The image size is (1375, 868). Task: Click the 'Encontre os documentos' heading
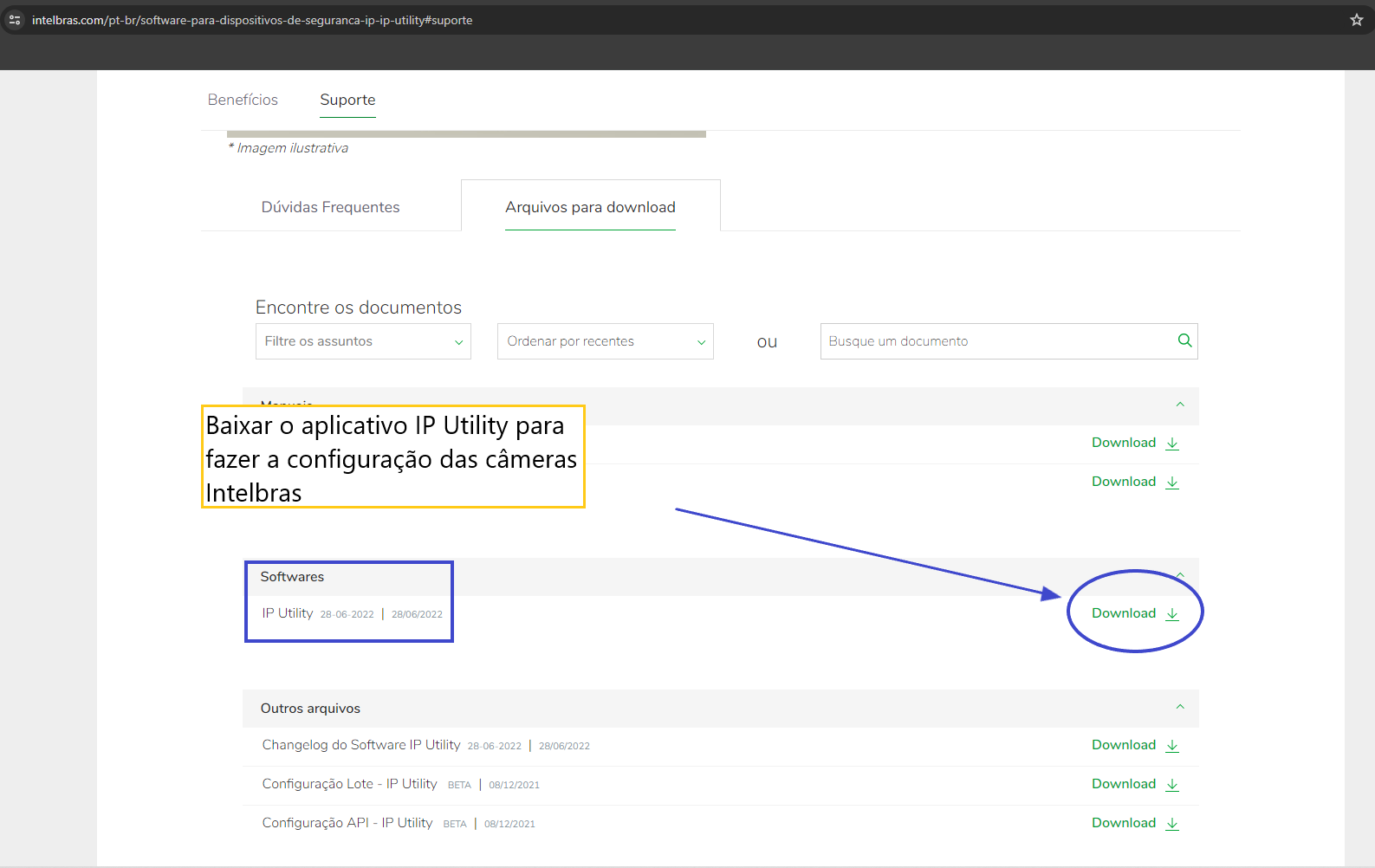(359, 308)
